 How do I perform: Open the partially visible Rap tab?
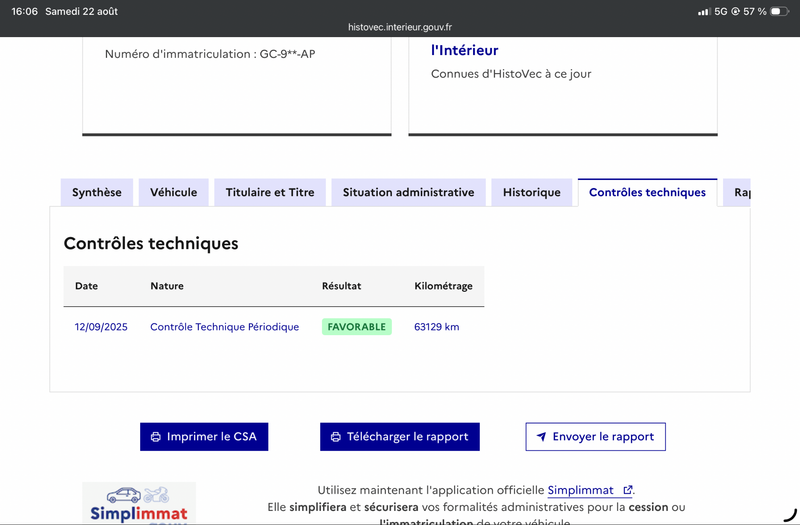737,192
